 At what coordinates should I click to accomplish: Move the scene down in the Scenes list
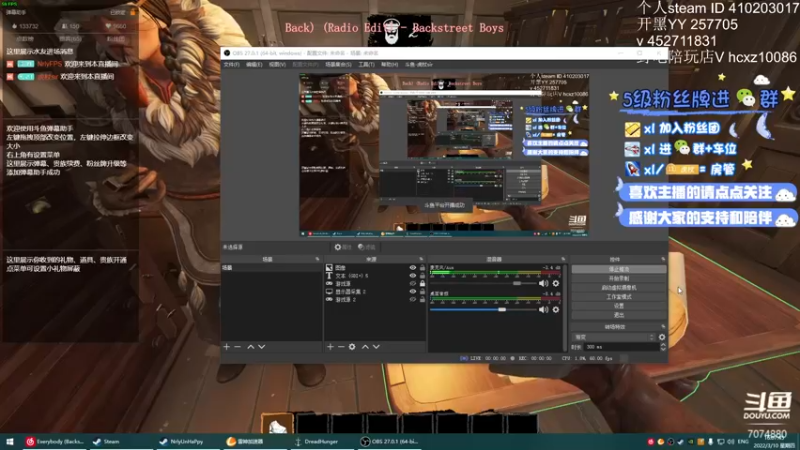click(262, 347)
